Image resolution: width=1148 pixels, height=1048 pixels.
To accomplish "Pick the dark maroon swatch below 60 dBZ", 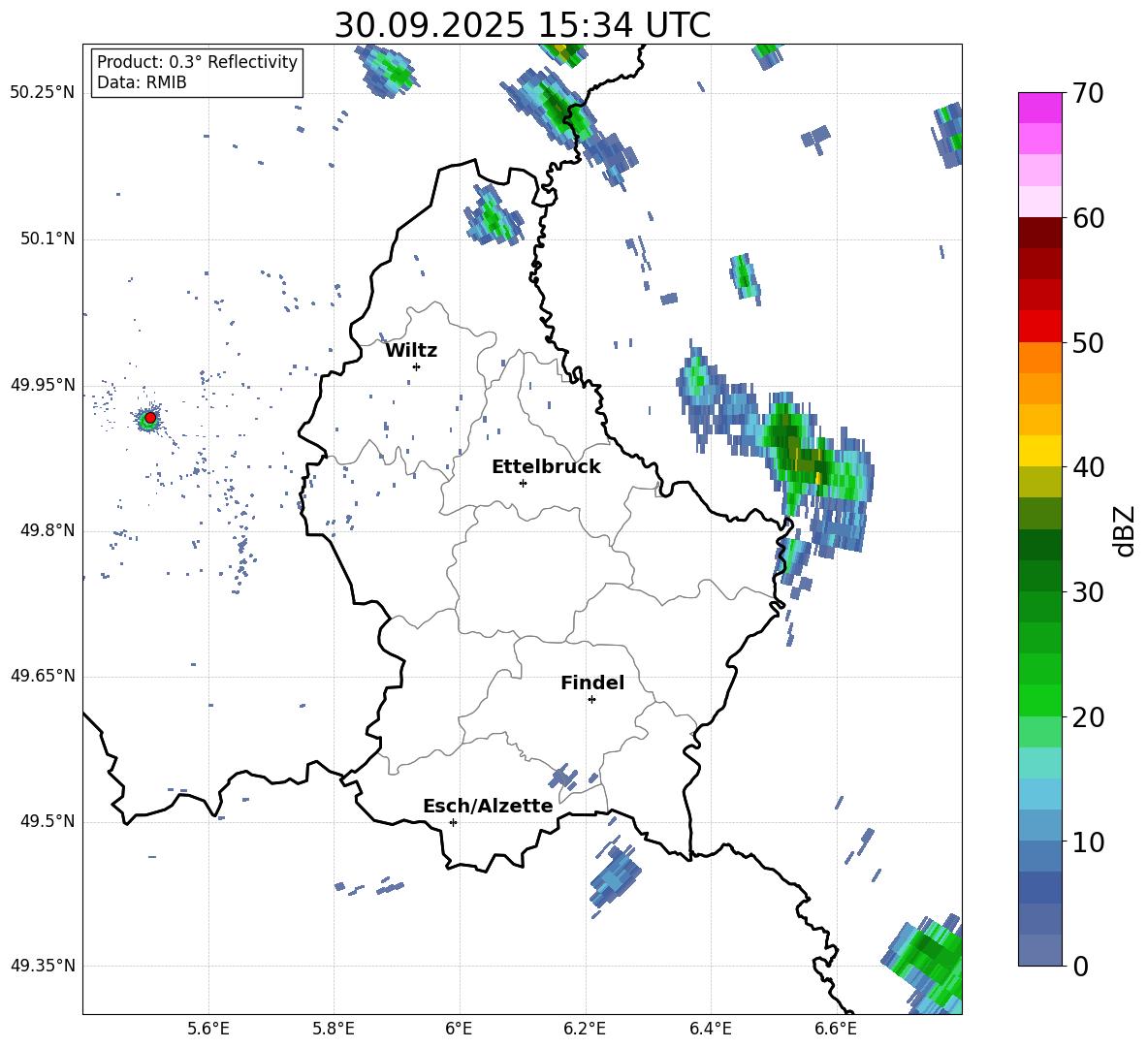I will click(x=1040, y=234).
